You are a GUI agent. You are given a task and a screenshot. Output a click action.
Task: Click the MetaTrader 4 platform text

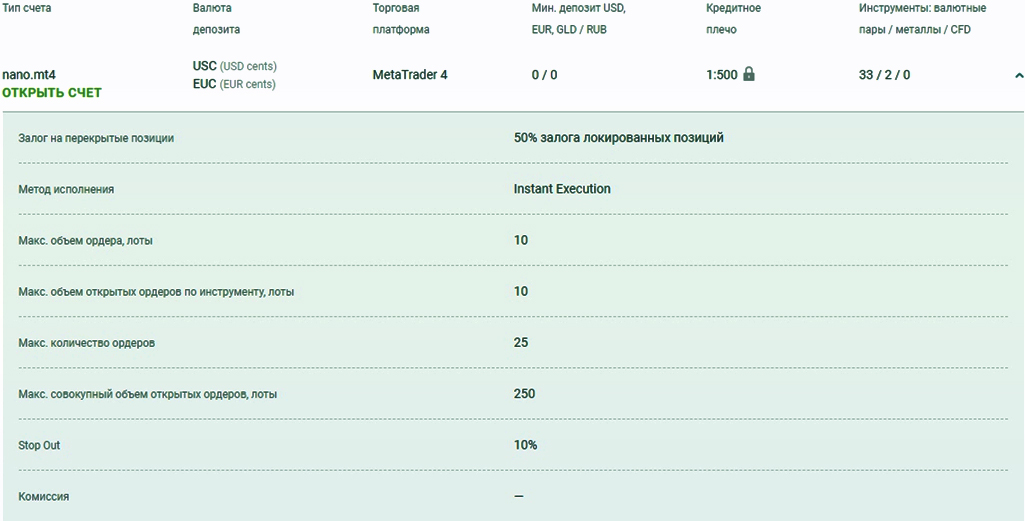(410, 75)
